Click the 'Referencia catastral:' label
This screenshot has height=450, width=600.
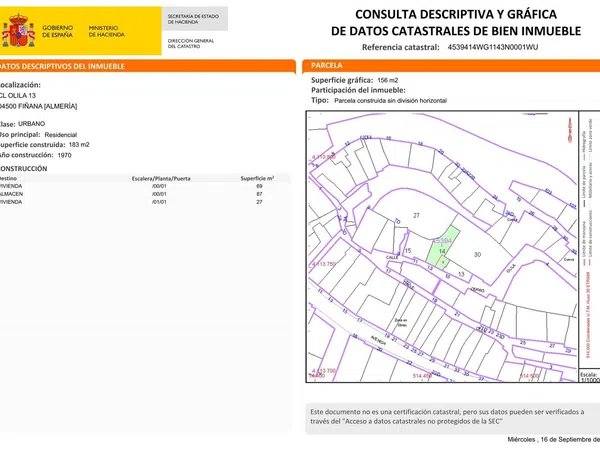pyautogui.click(x=401, y=47)
